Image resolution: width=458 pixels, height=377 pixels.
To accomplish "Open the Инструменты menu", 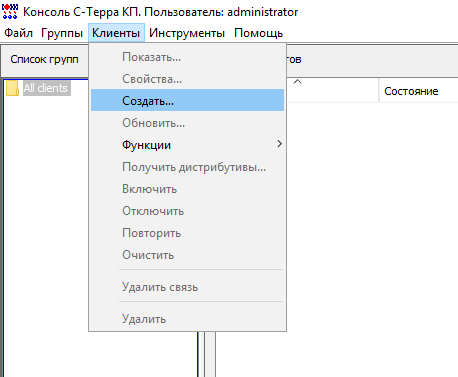I will [x=187, y=33].
